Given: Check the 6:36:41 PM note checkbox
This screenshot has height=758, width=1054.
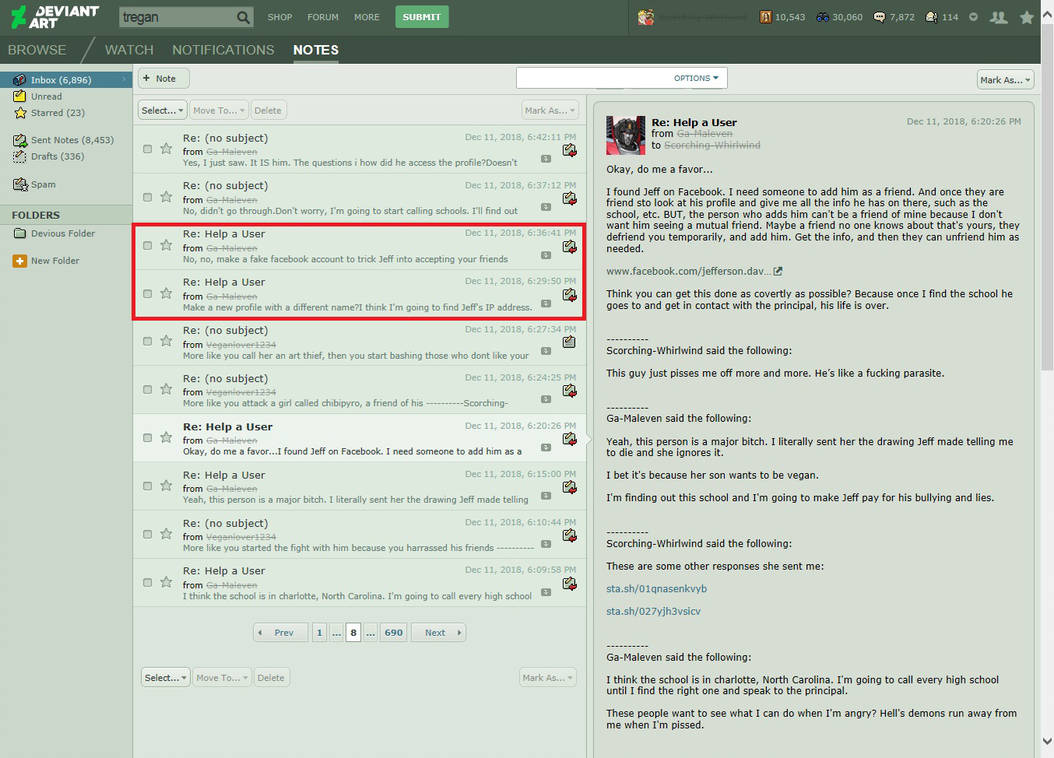Looking at the screenshot, I should point(147,246).
